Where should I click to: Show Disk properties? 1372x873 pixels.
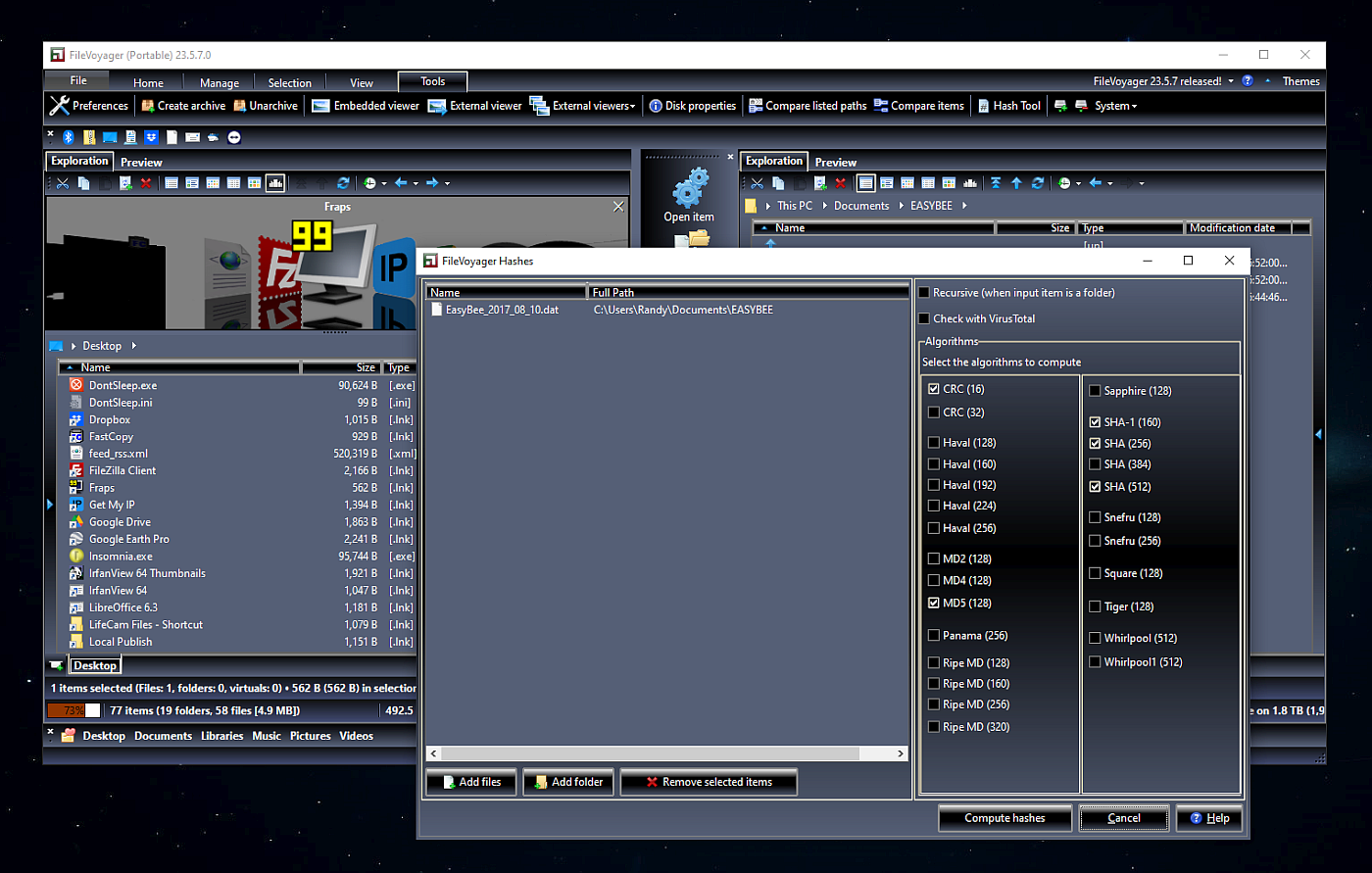(692, 106)
